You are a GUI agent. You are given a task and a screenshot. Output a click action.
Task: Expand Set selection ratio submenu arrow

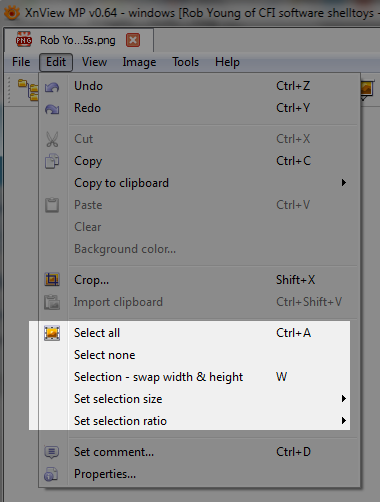coord(344,421)
